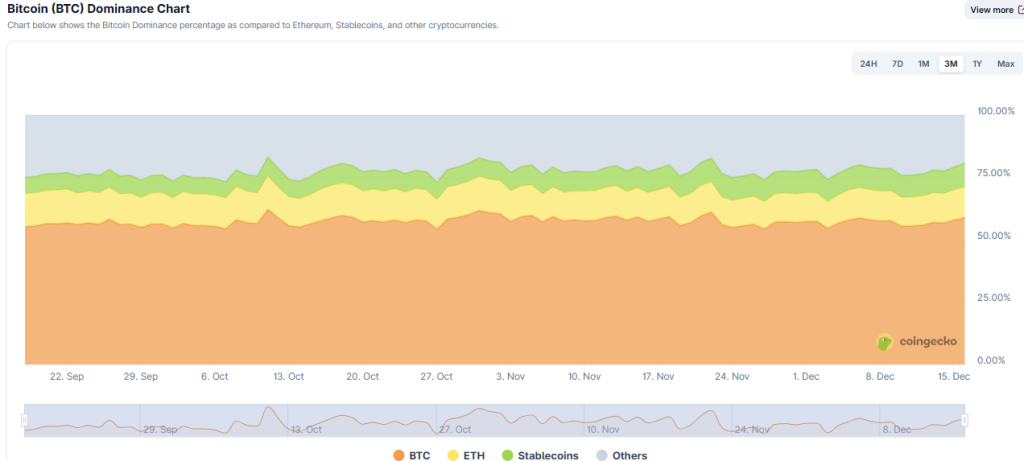Click the gray Others legend dot
Viewport: 1024px width, 461px height.
(602, 455)
